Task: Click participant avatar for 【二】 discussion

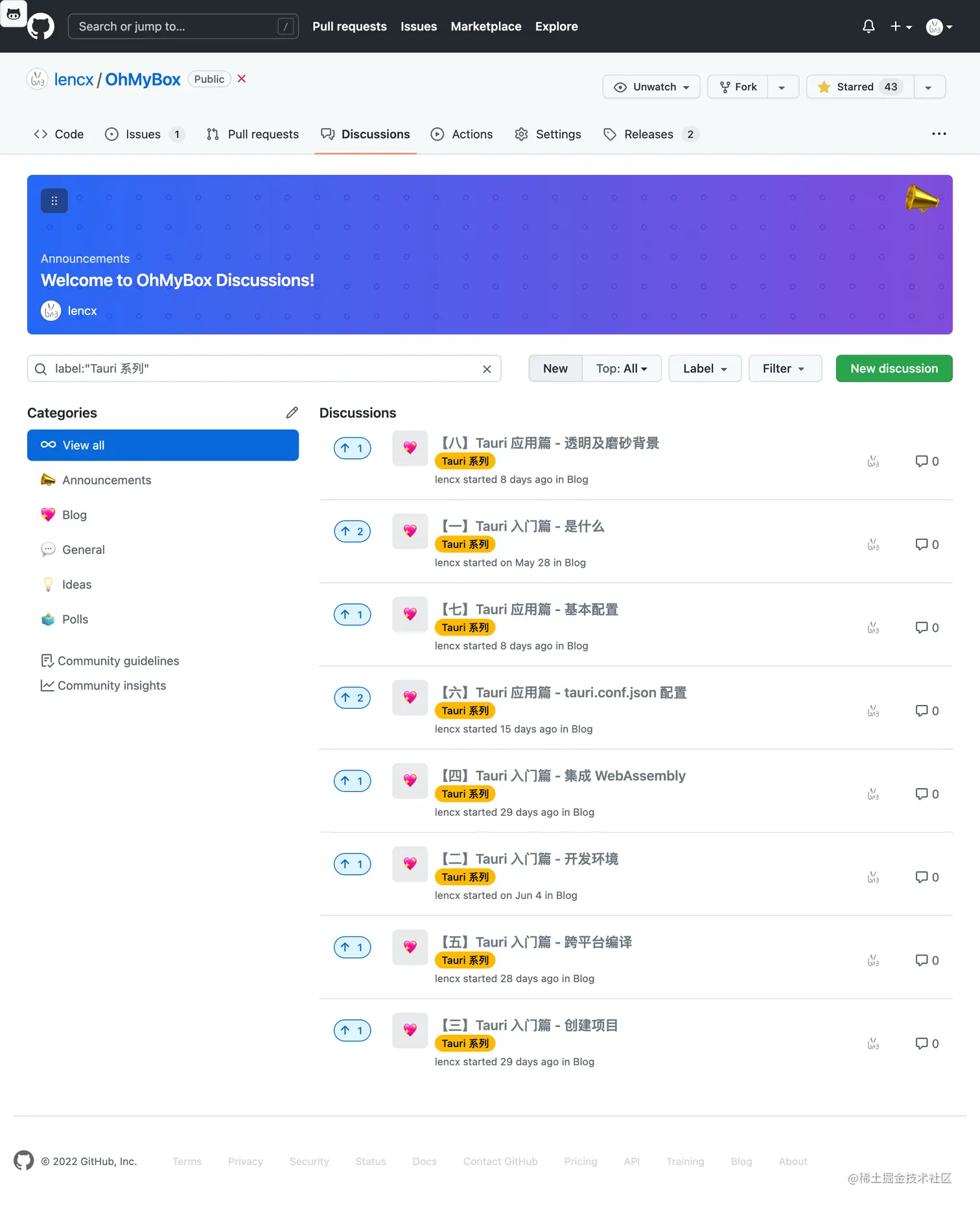Action: click(873, 877)
